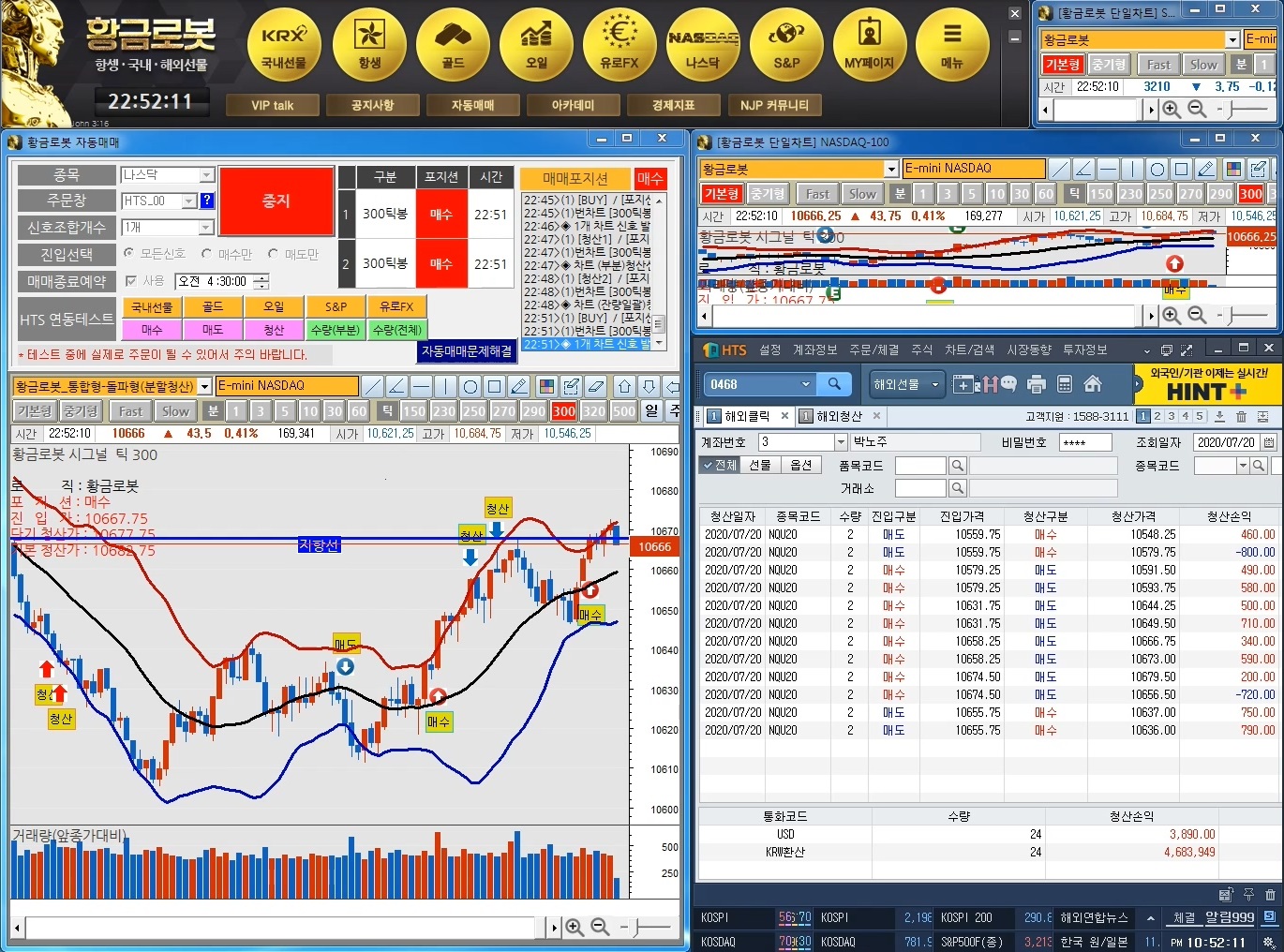Open the 유로FX round icon
This screenshot has width=1284, height=952.
[620, 45]
